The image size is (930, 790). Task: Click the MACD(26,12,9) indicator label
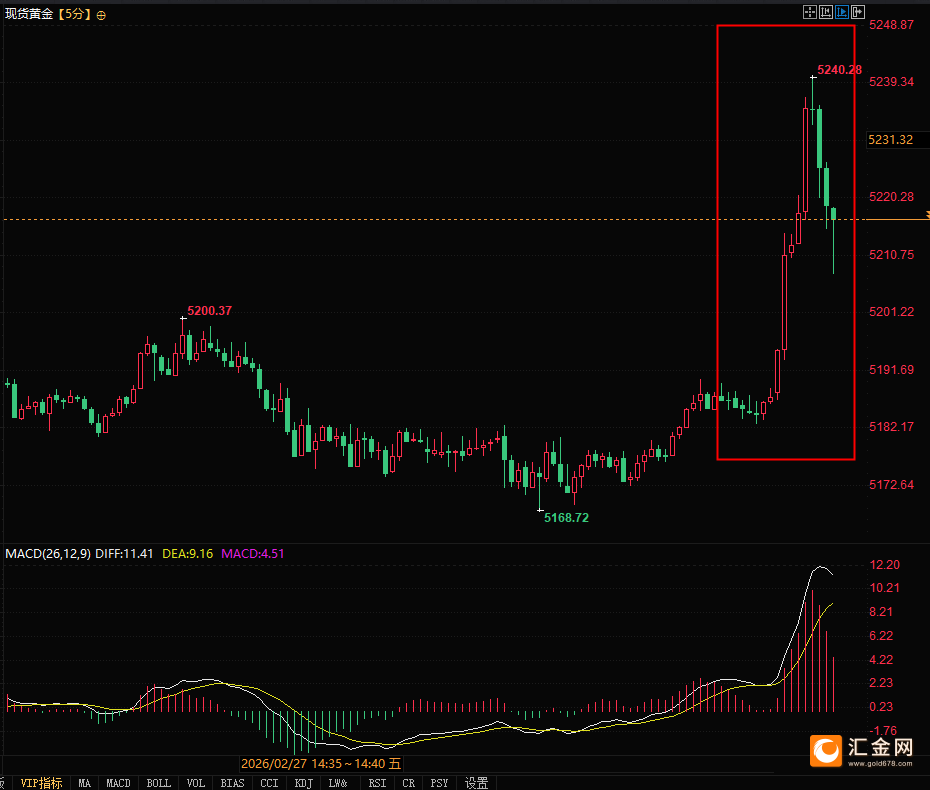point(48,554)
